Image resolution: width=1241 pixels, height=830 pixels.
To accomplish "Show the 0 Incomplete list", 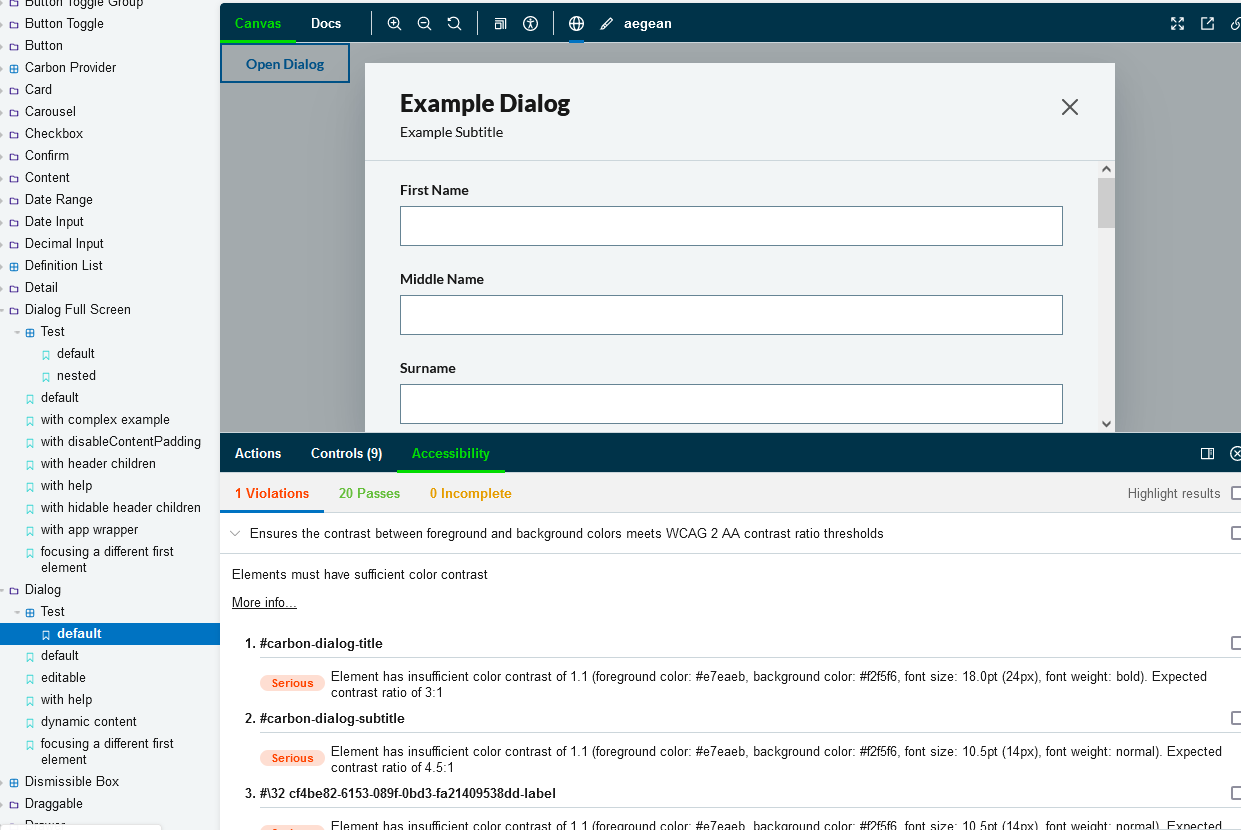I will pyautogui.click(x=471, y=493).
